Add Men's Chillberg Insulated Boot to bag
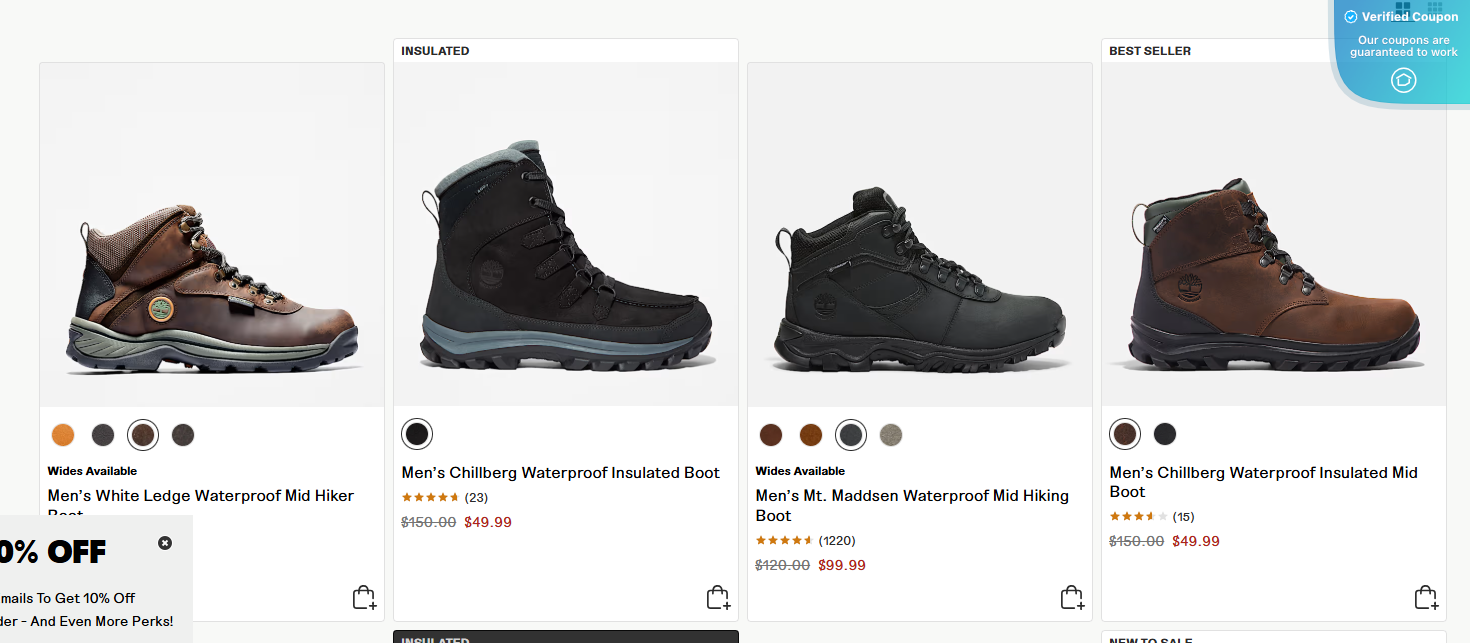Screen dimensions: 1470x643 point(717,597)
